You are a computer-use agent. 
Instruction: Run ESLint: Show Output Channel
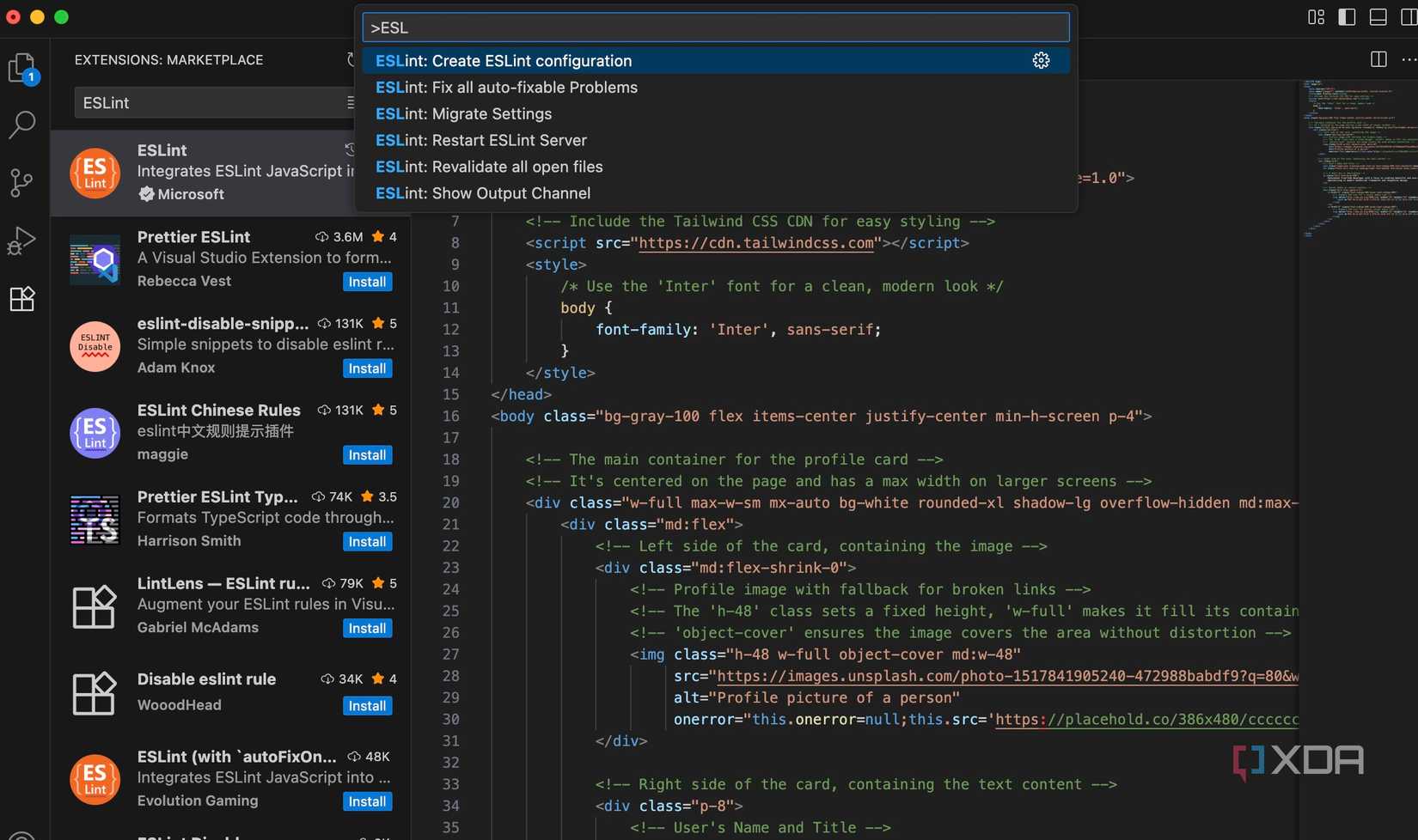482,193
